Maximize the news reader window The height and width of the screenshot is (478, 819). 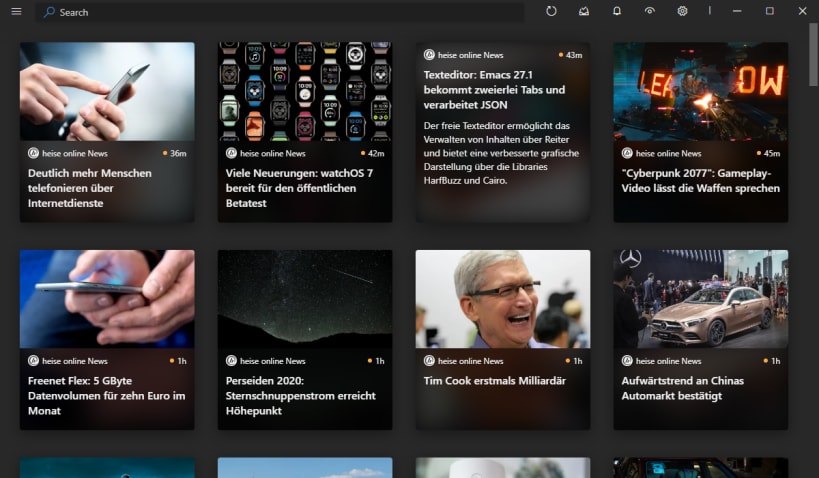[769, 11]
